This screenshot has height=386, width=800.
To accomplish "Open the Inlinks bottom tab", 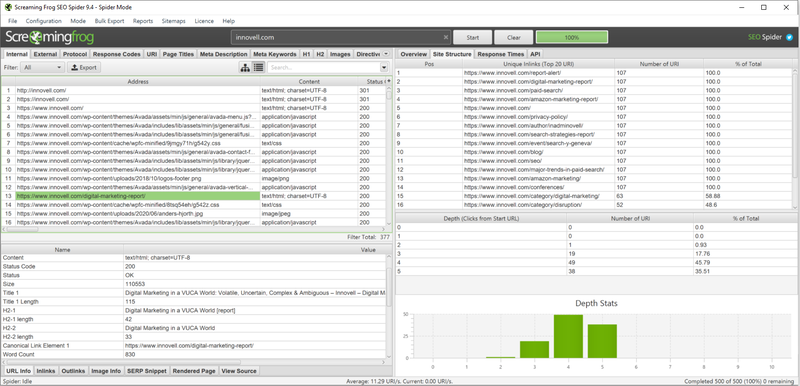I will (46, 371).
